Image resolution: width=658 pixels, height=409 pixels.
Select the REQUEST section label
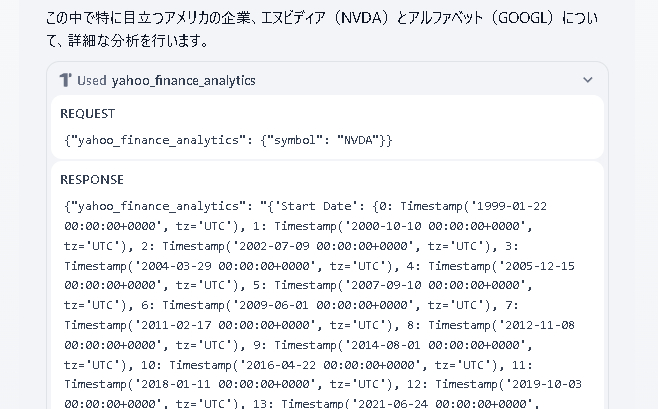click(x=87, y=114)
